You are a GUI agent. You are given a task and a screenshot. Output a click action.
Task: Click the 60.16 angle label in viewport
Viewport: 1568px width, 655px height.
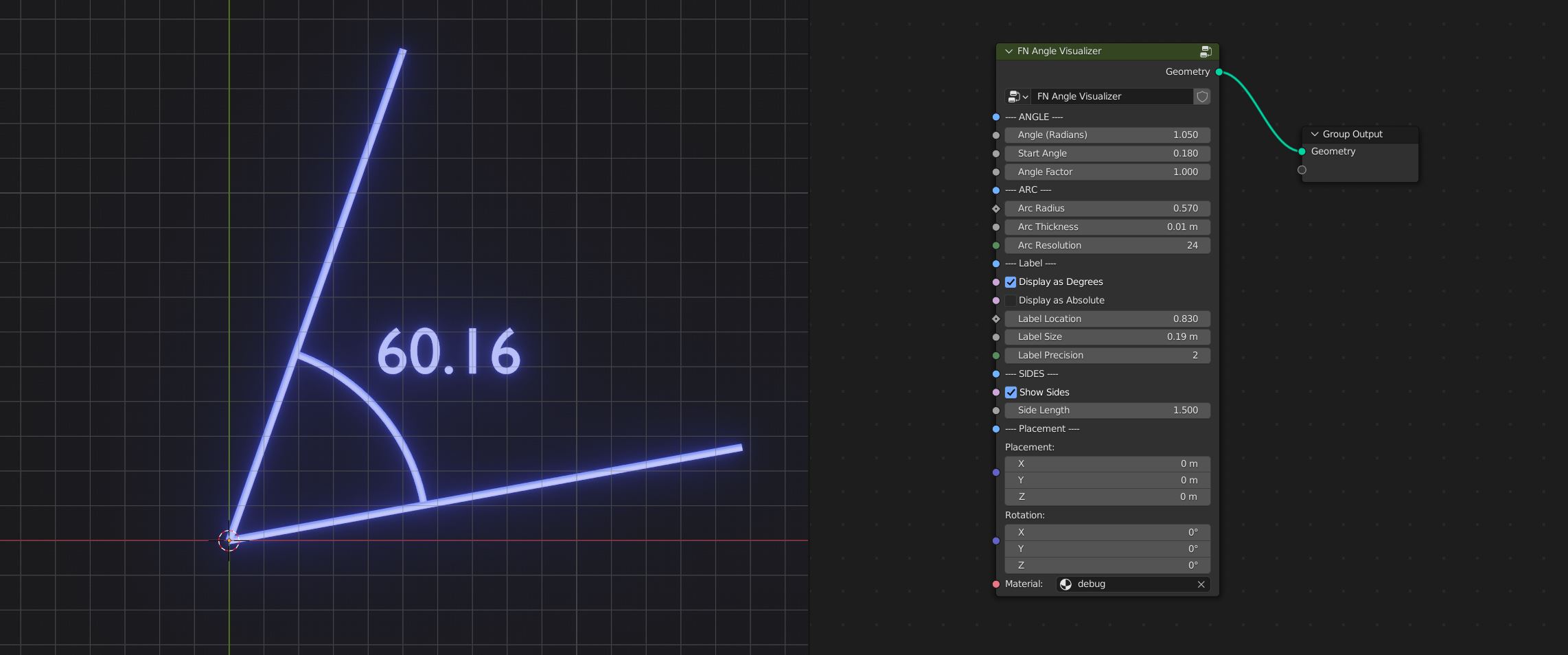[449, 352]
